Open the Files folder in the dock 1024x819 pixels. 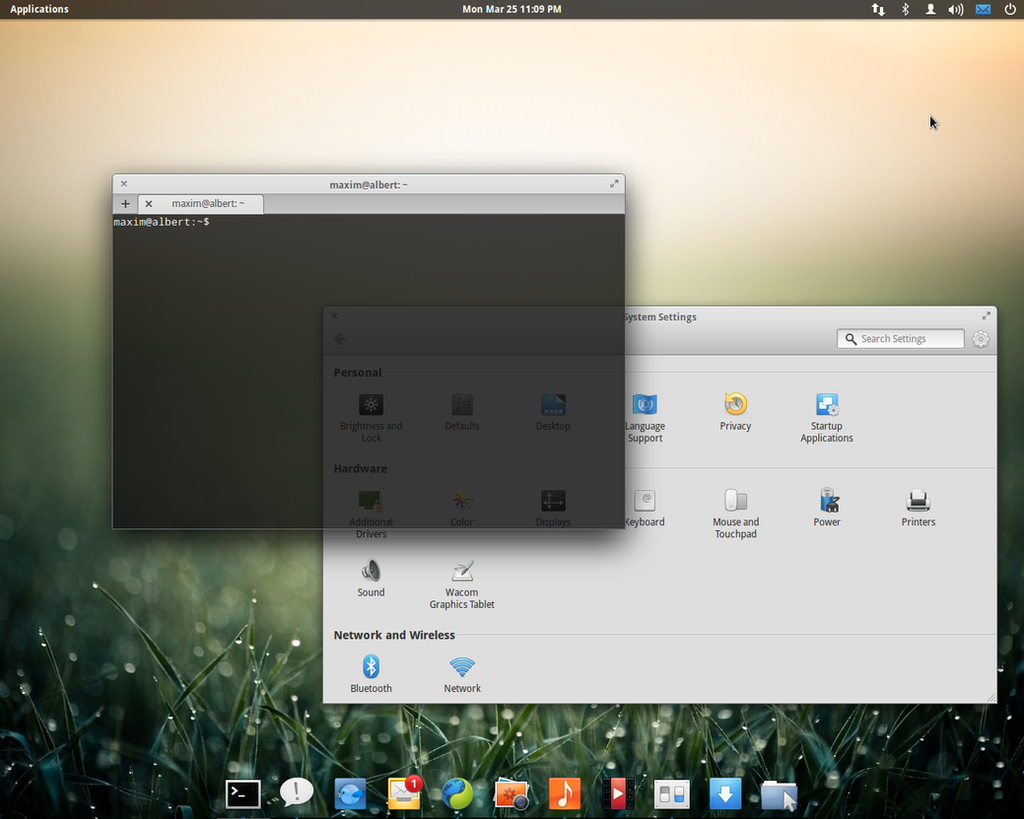click(x=780, y=795)
